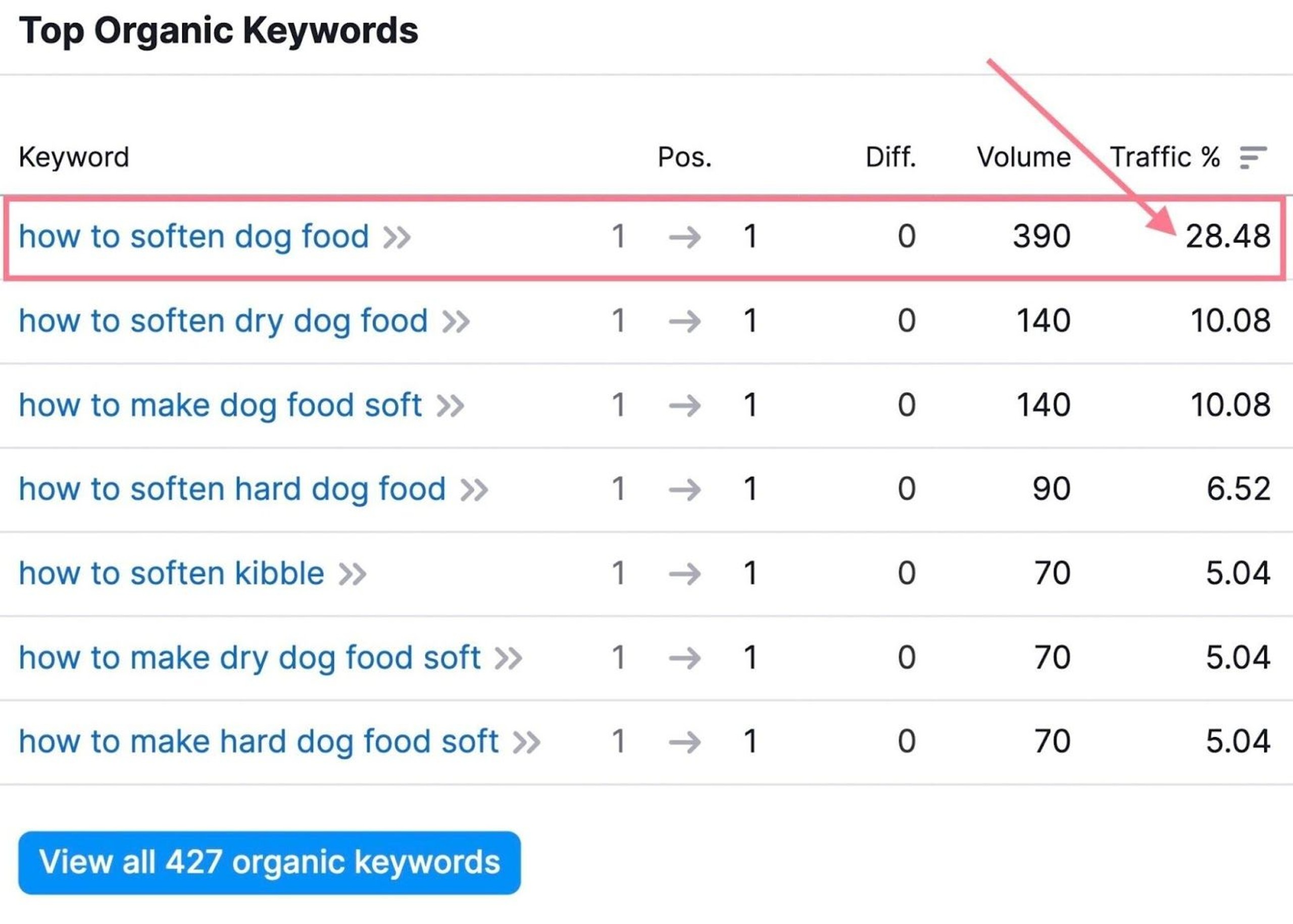Open 'how to make dry dog food soft' keyword
This screenshot has height=924, width=1293.
tap(250, 657)
